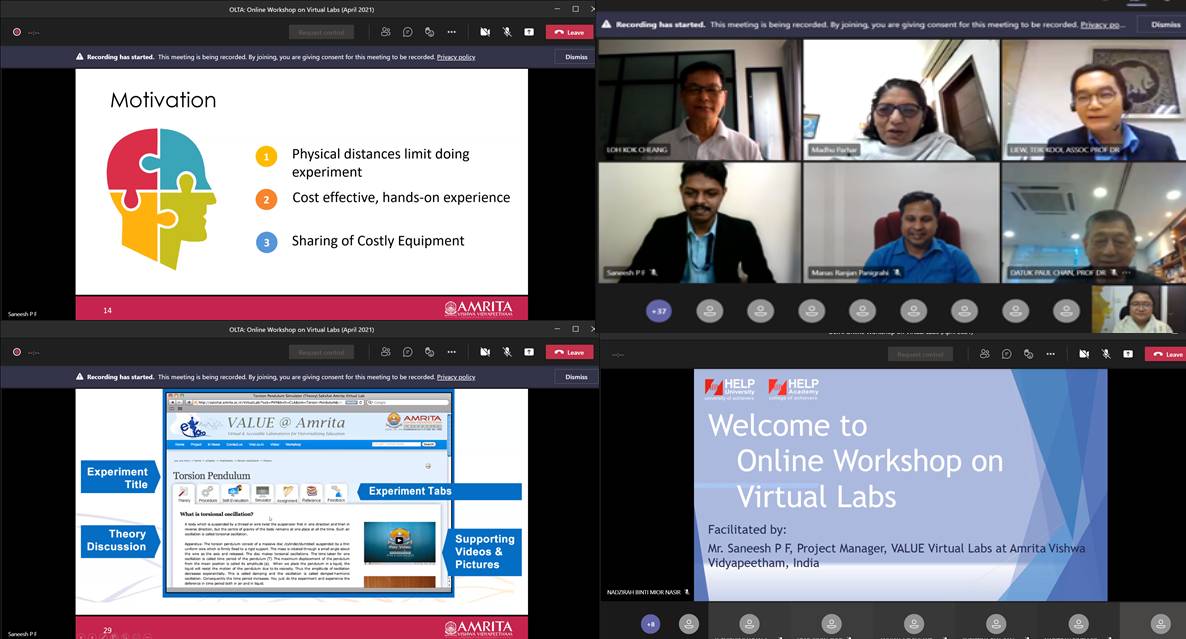Unmute microphone in Torsion Pendulum slide window
Image resolution: width=1186 pixels, height=639 pixels.
pyautogui.click(x=507, y=352)
